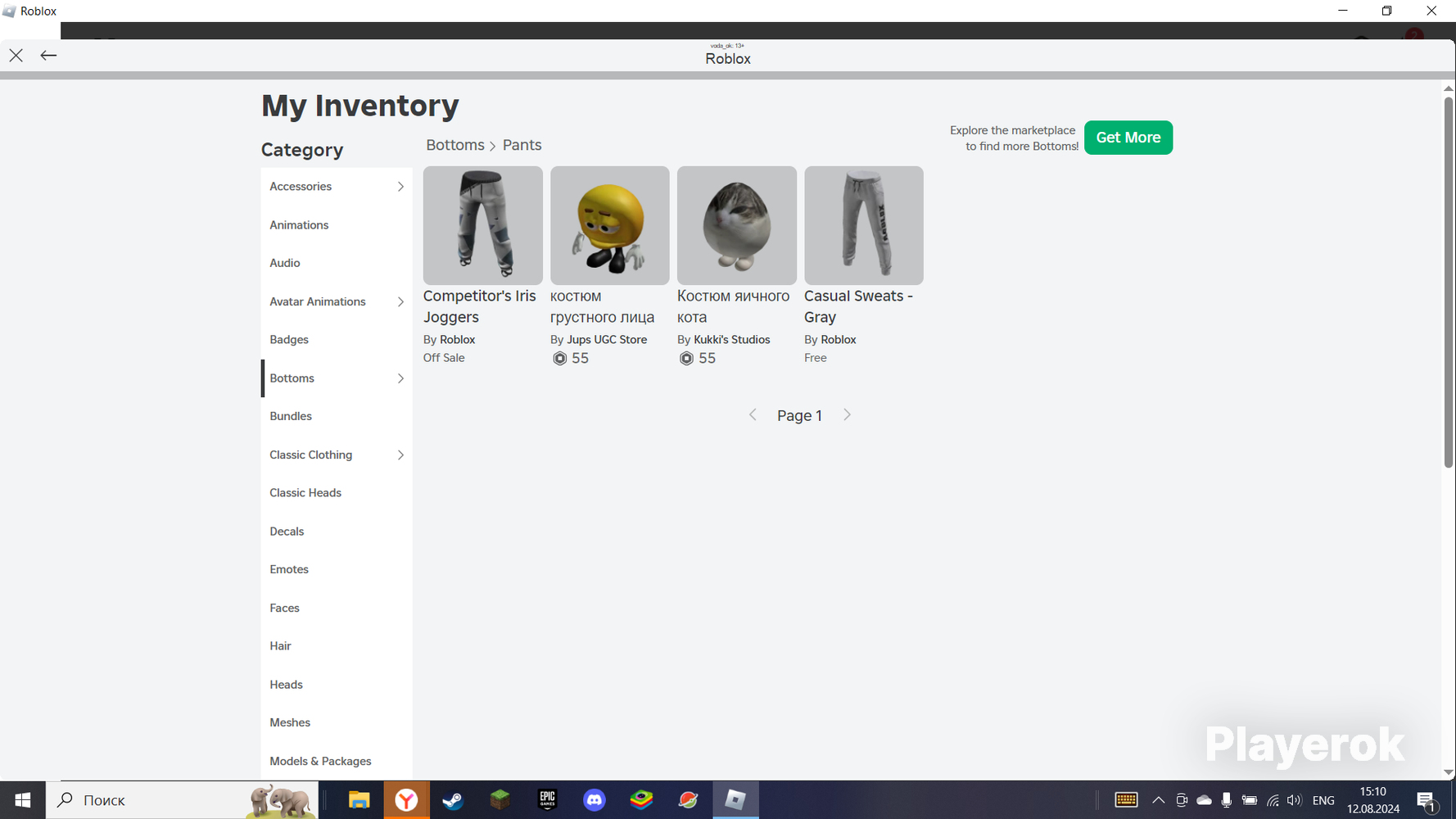The height and width of the screenshot is (819, 1456).
Task: Switch to the Roblox taskbar icon
Action: coord(735,800)
